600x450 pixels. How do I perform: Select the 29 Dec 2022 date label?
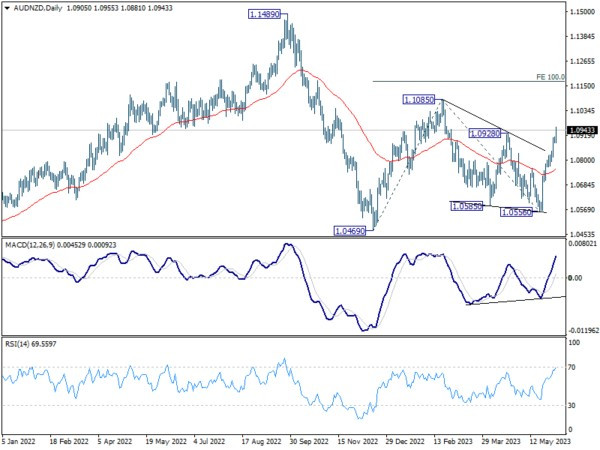(x=405, y=441)
